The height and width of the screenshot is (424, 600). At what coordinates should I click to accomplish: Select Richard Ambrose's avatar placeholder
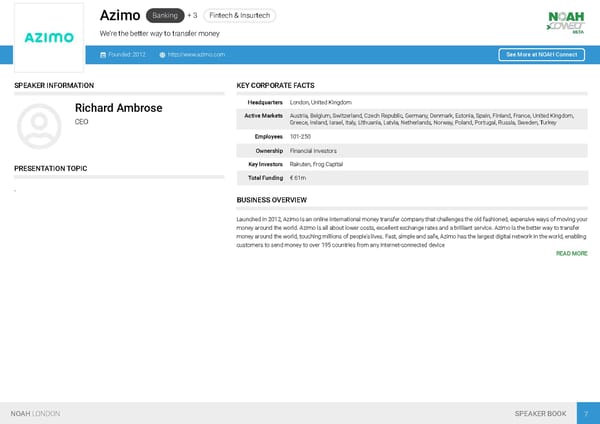(x=40, y=124)
